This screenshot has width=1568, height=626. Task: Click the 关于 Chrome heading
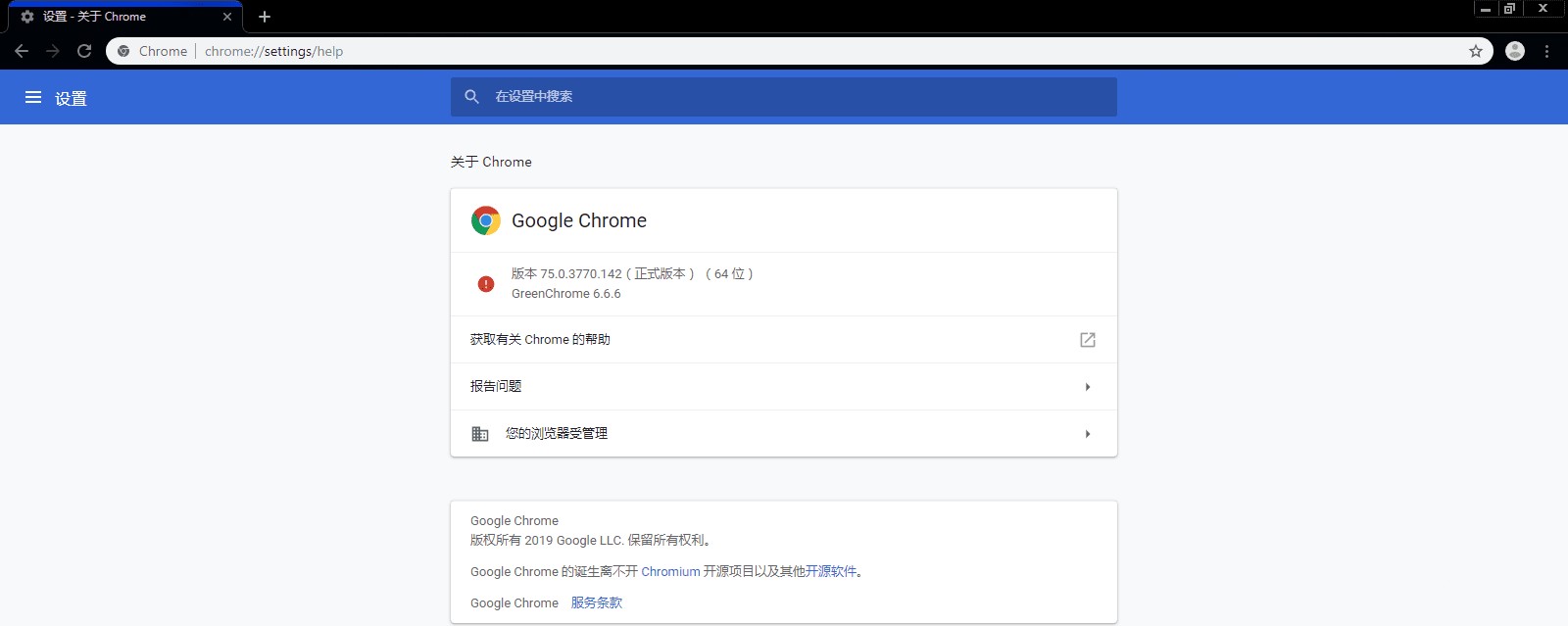tap(491, 162)
